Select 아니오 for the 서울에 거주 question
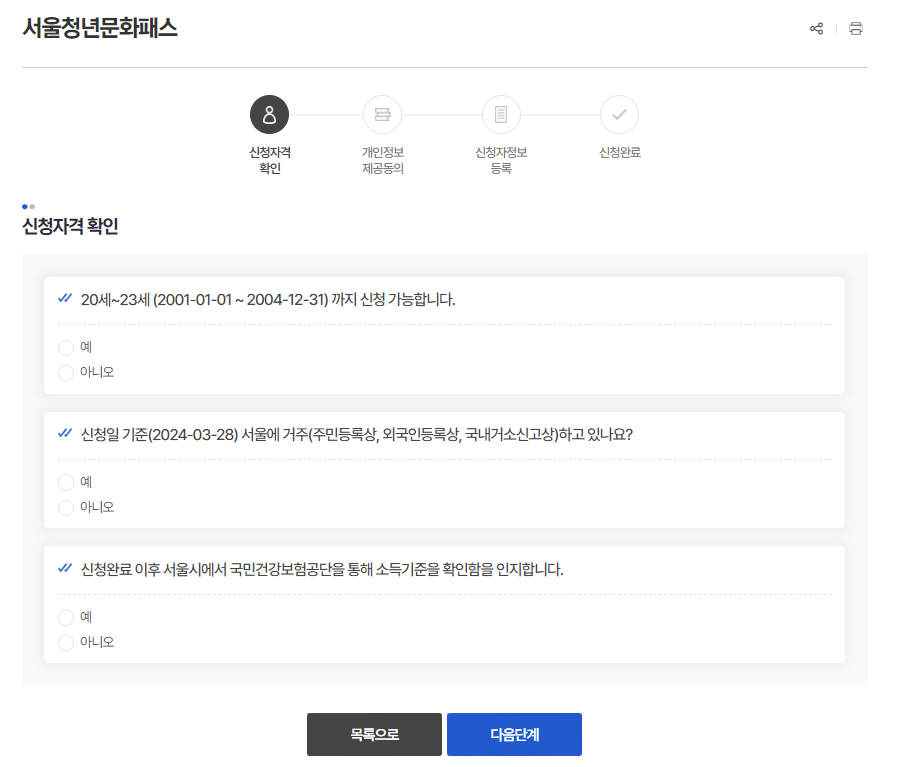909x767 pixels. 66,507
